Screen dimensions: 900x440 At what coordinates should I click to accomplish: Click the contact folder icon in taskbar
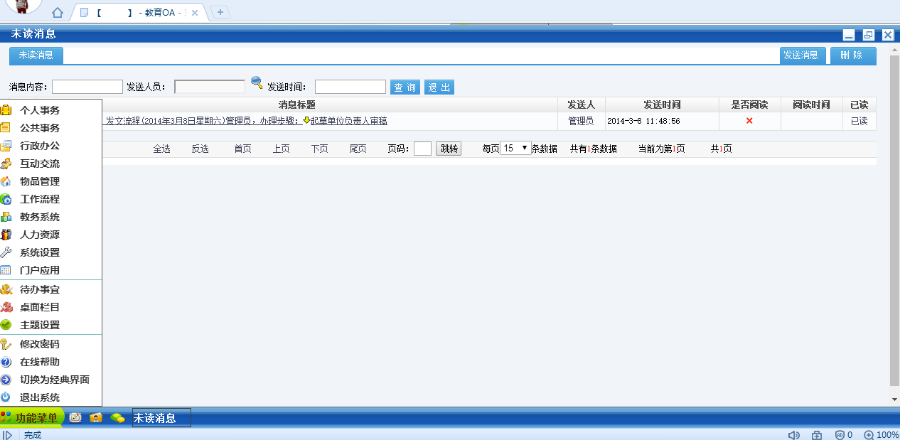tap(96, 418)
